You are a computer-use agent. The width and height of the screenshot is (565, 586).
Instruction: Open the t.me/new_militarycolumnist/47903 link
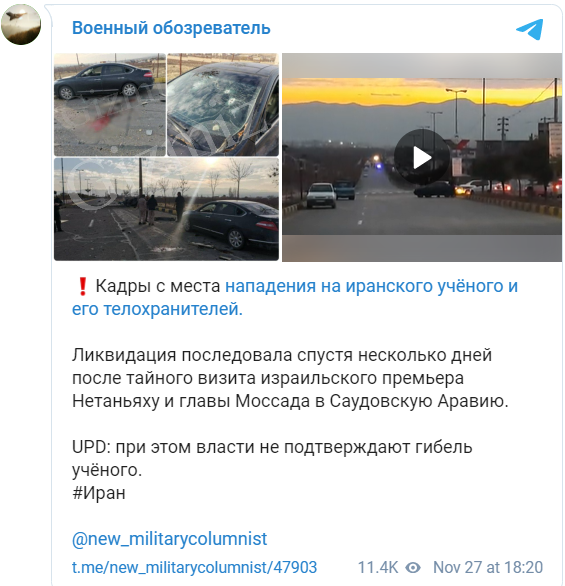coord(194,568)
